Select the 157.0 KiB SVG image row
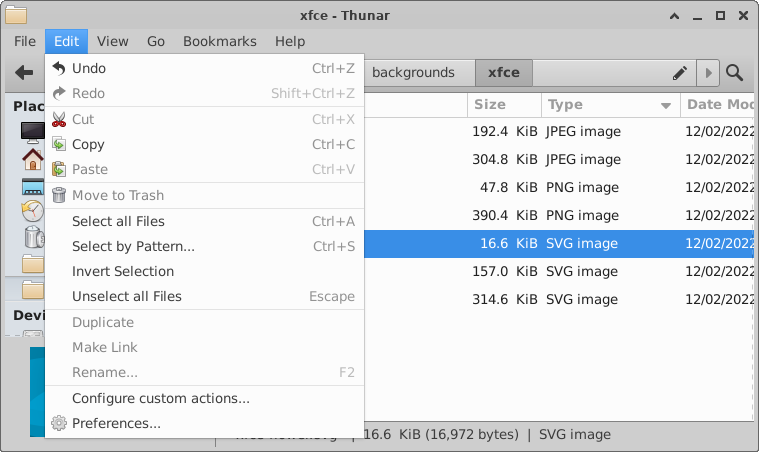Image resolution: width=759 pixels, height=452 pixels. click(559, 271)
